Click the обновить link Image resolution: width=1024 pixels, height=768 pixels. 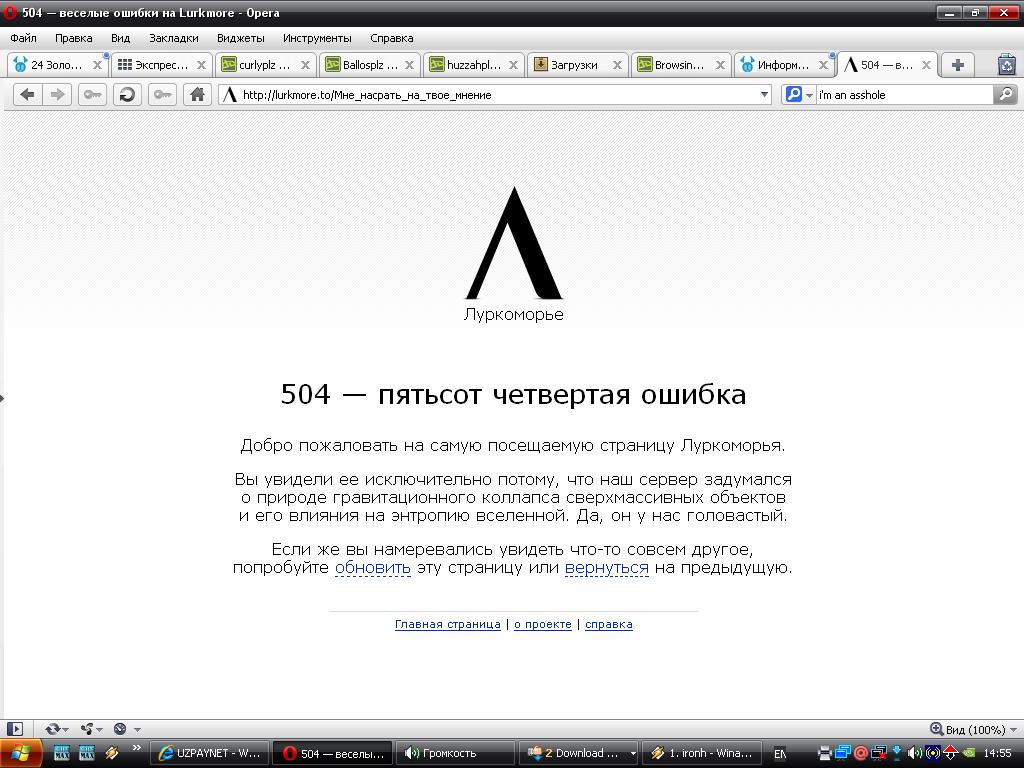click(x=373, y=568)
